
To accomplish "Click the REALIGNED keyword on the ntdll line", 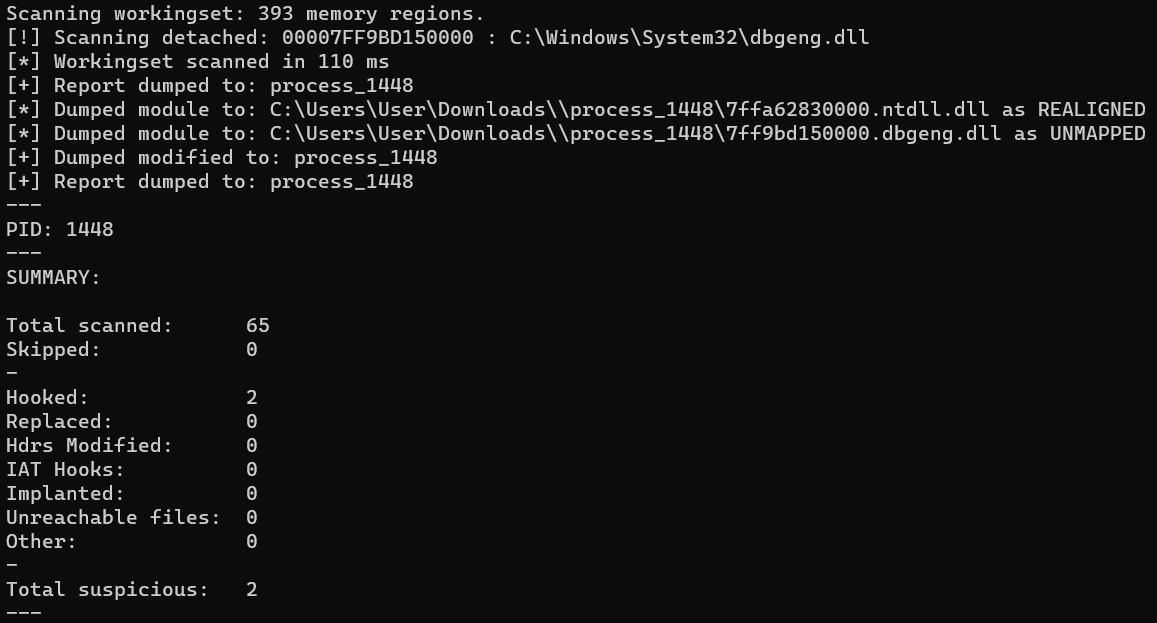I will tap(1091, 110).
